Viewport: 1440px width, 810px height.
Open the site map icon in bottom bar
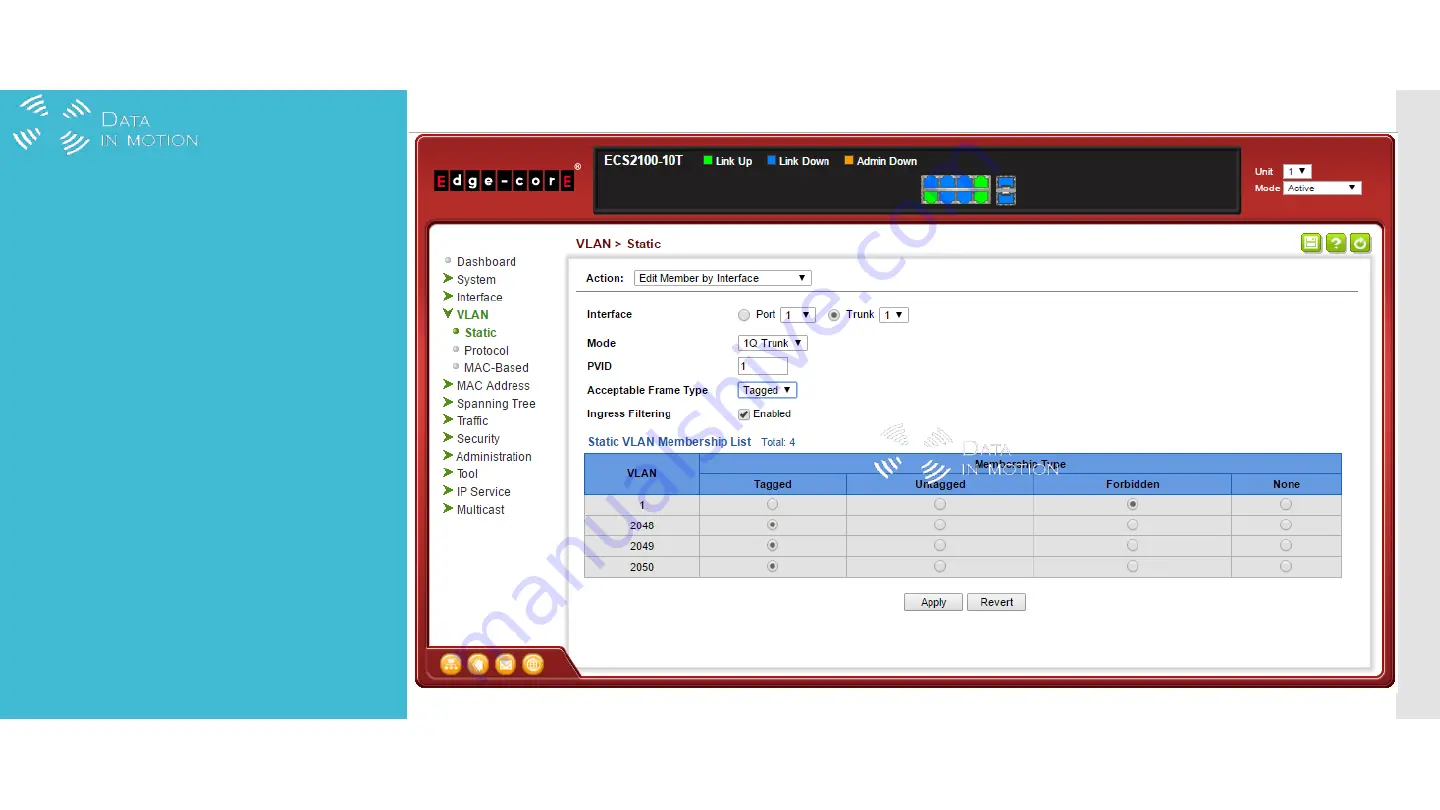451,664
